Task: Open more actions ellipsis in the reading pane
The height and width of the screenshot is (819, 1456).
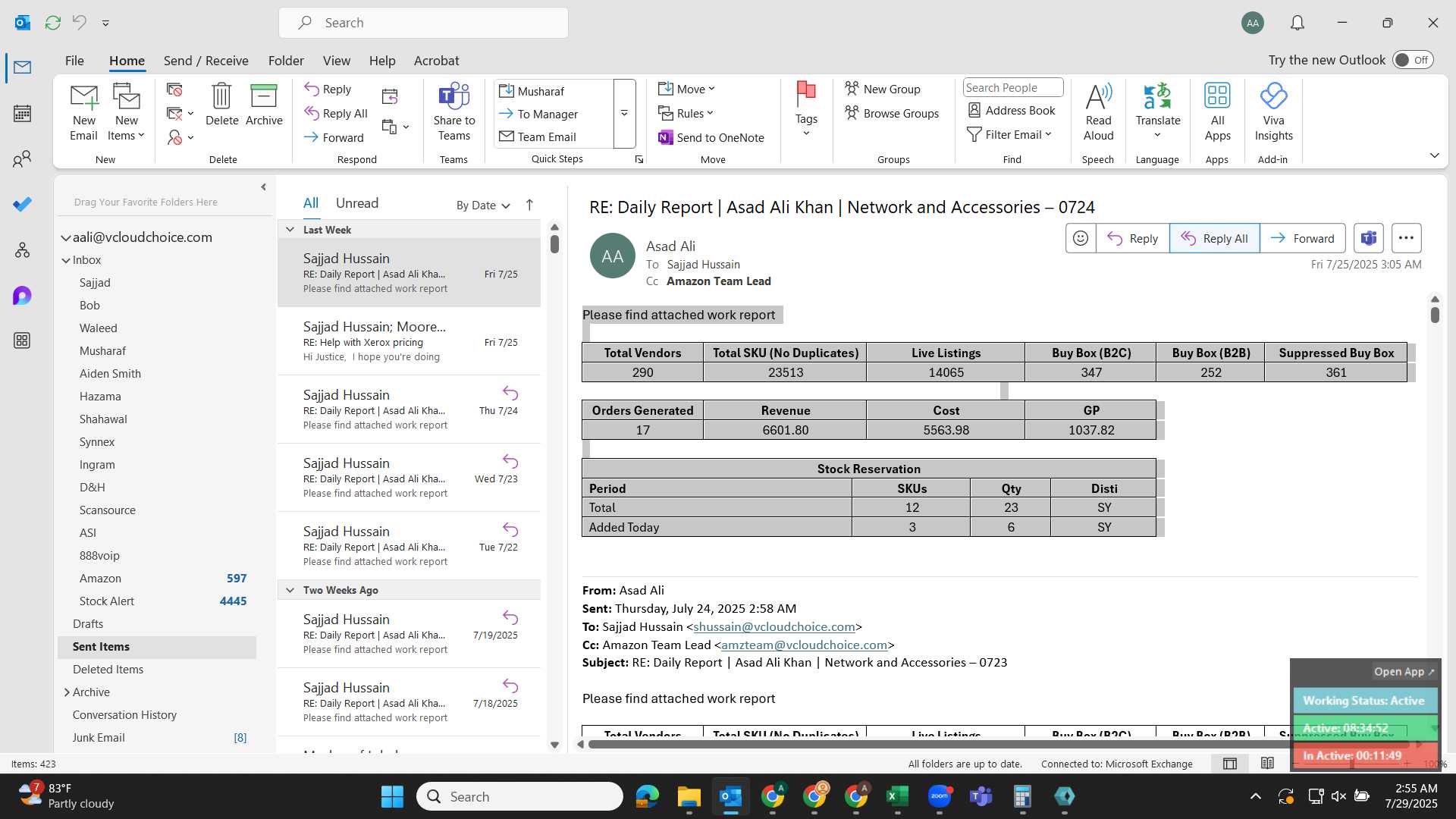Action: pos(1406,238)
